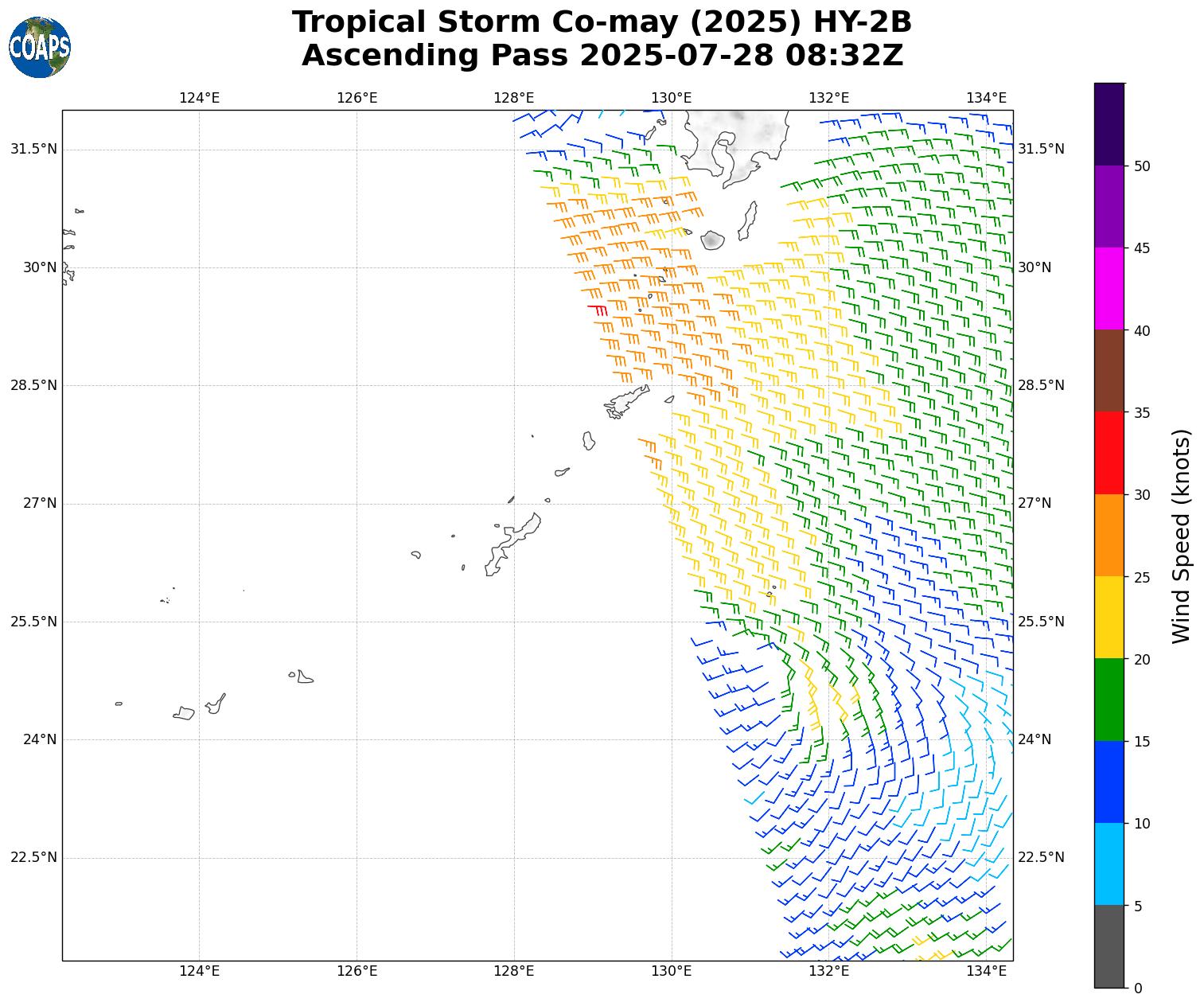1204x1006 pixels.
Task: Select the dark purple top colorbar segment
Action: tap(1109, 124)
